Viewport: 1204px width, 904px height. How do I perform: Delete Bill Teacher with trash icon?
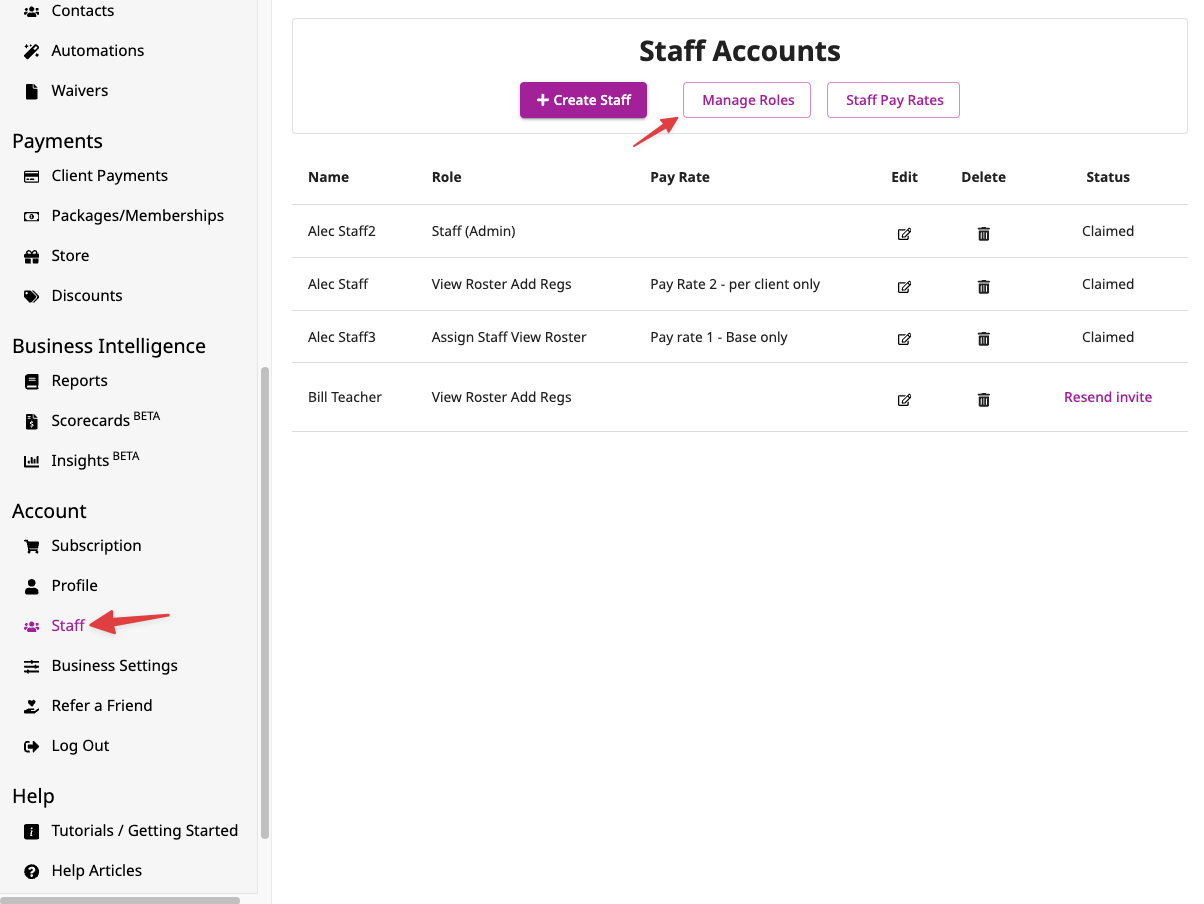[984, 399]
